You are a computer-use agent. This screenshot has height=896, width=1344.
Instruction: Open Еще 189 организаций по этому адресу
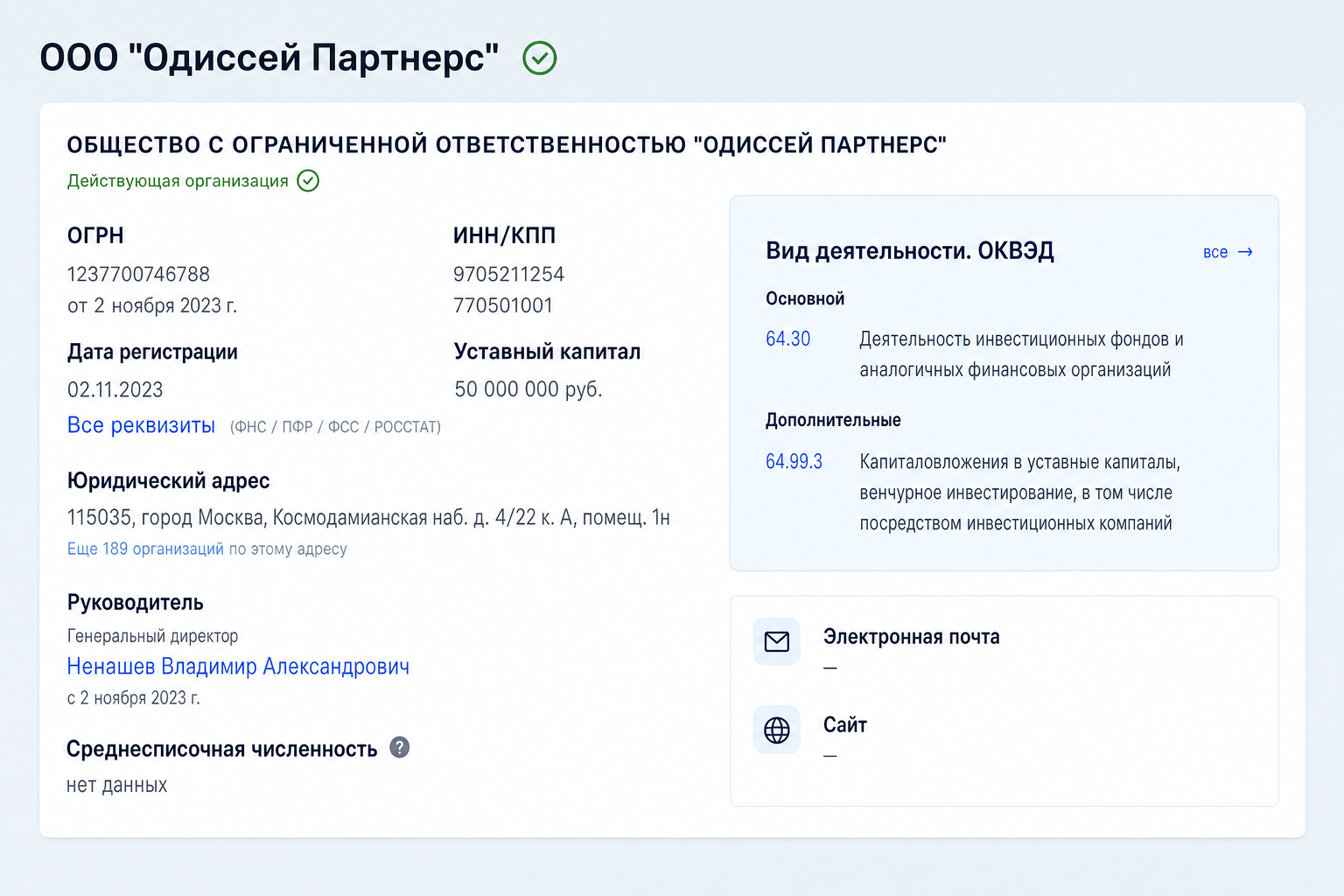tap(207, 549)
